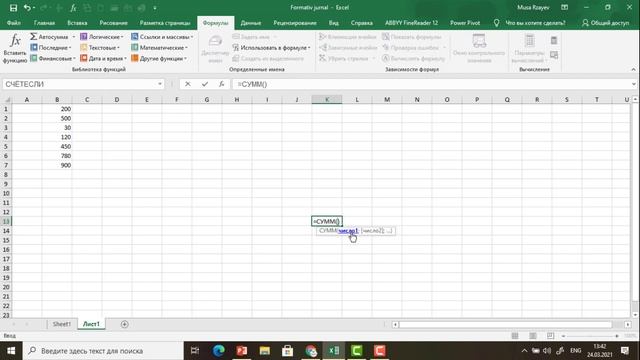Screen dimensions: 640x360
Task: Open the Справка tab
Action: click(x=362, y=23)
